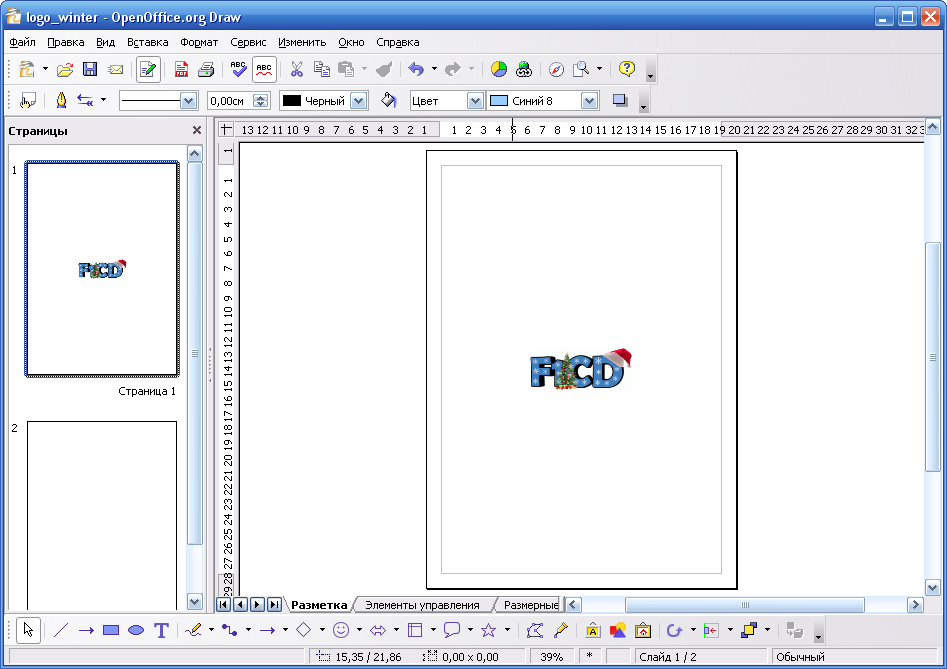The width and height of the screenshot is (947, 669).
Task: Open Area dialog via paint bucket icon
Action: point(389,100)
